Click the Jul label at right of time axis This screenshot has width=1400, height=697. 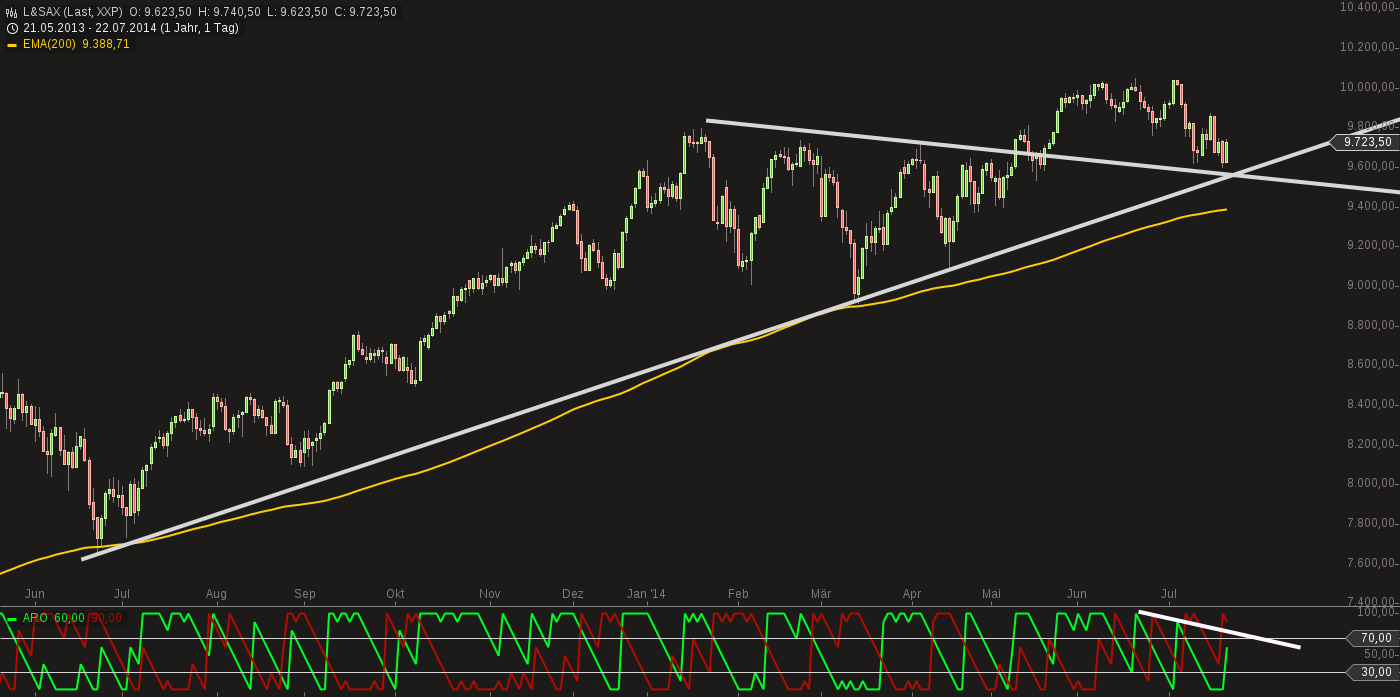[1168, 594]
